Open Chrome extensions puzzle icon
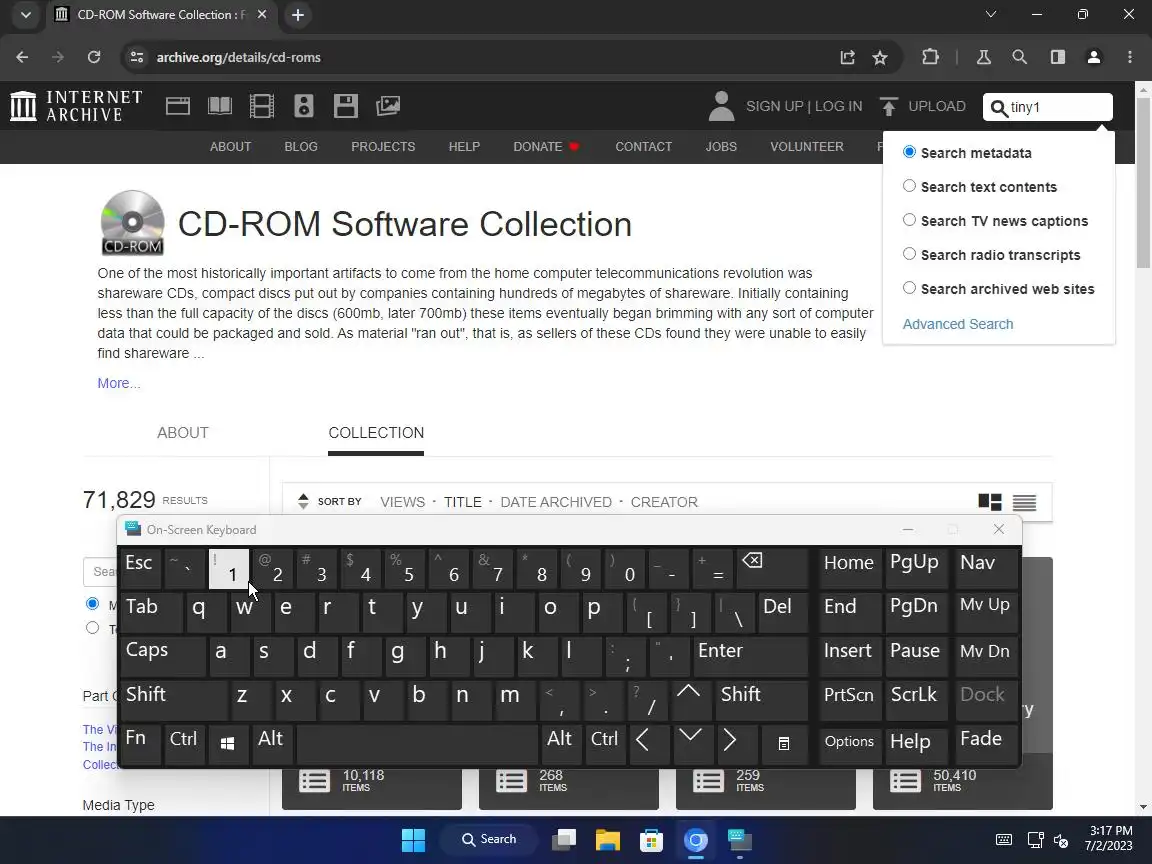This screenshot has width=1152, height=864. pyautogui.click(x=931, y=57)
